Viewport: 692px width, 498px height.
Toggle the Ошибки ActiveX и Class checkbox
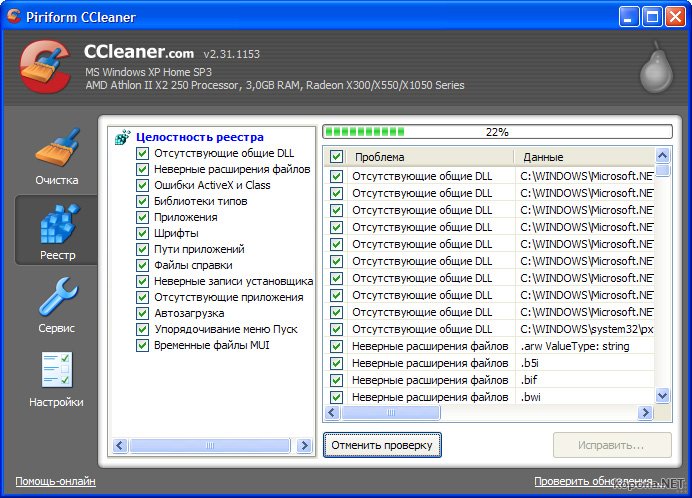pos(142,185)
